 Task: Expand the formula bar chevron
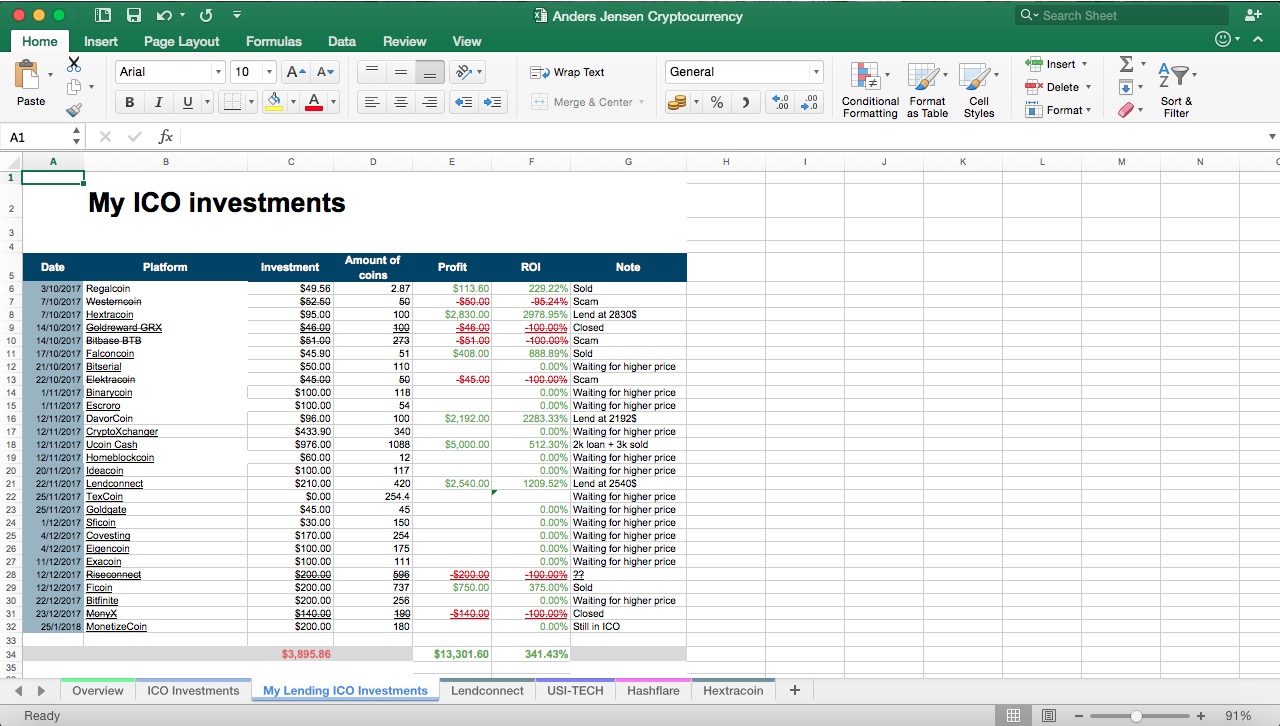click(1272, 137)
